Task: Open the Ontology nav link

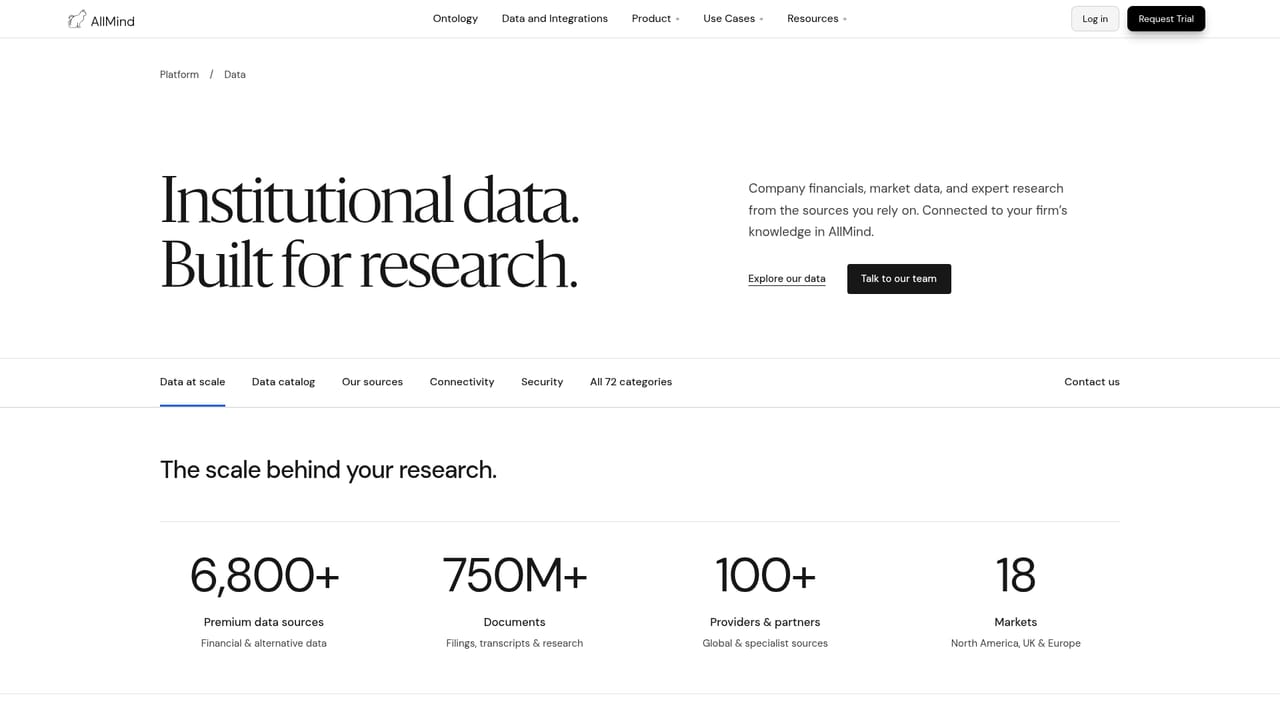Action: click(x=455, y=19)
